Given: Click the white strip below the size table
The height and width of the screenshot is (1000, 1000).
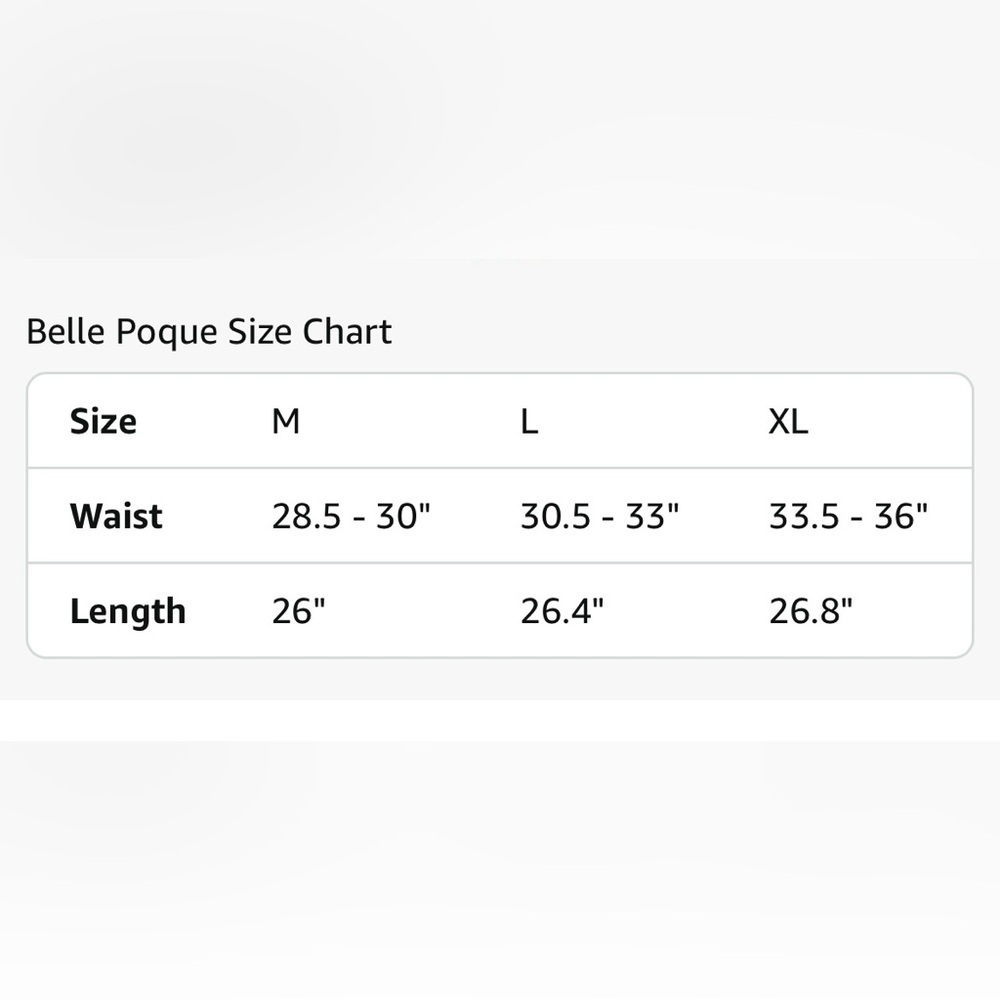Looking at the screenshot, I should click(500, 720).
